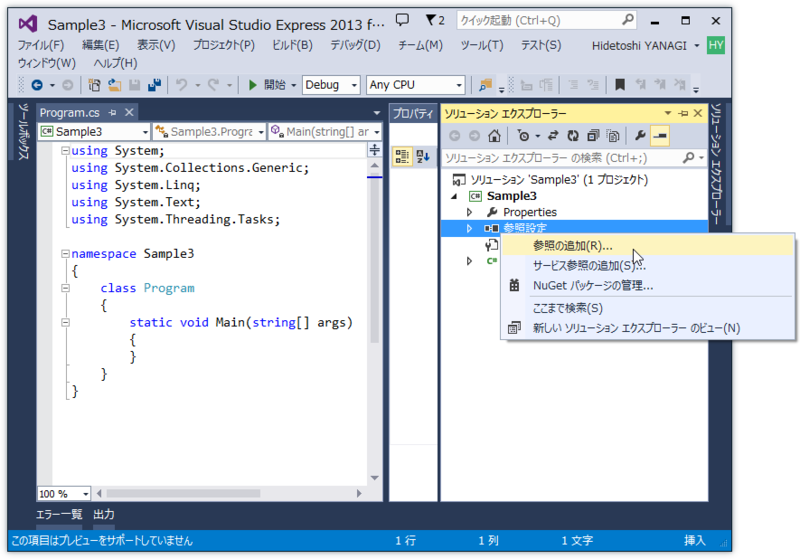Image resolution: width=800 pixels, height=559 pixels.
Task: Open the ビルド(B) menu
Action: [292, 45]
